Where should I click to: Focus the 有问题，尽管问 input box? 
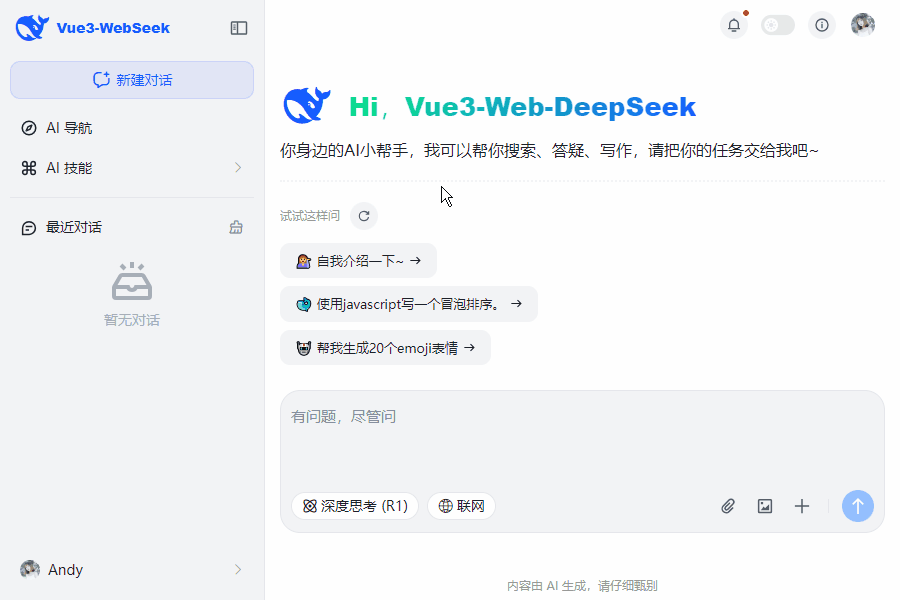coord(582,441)
